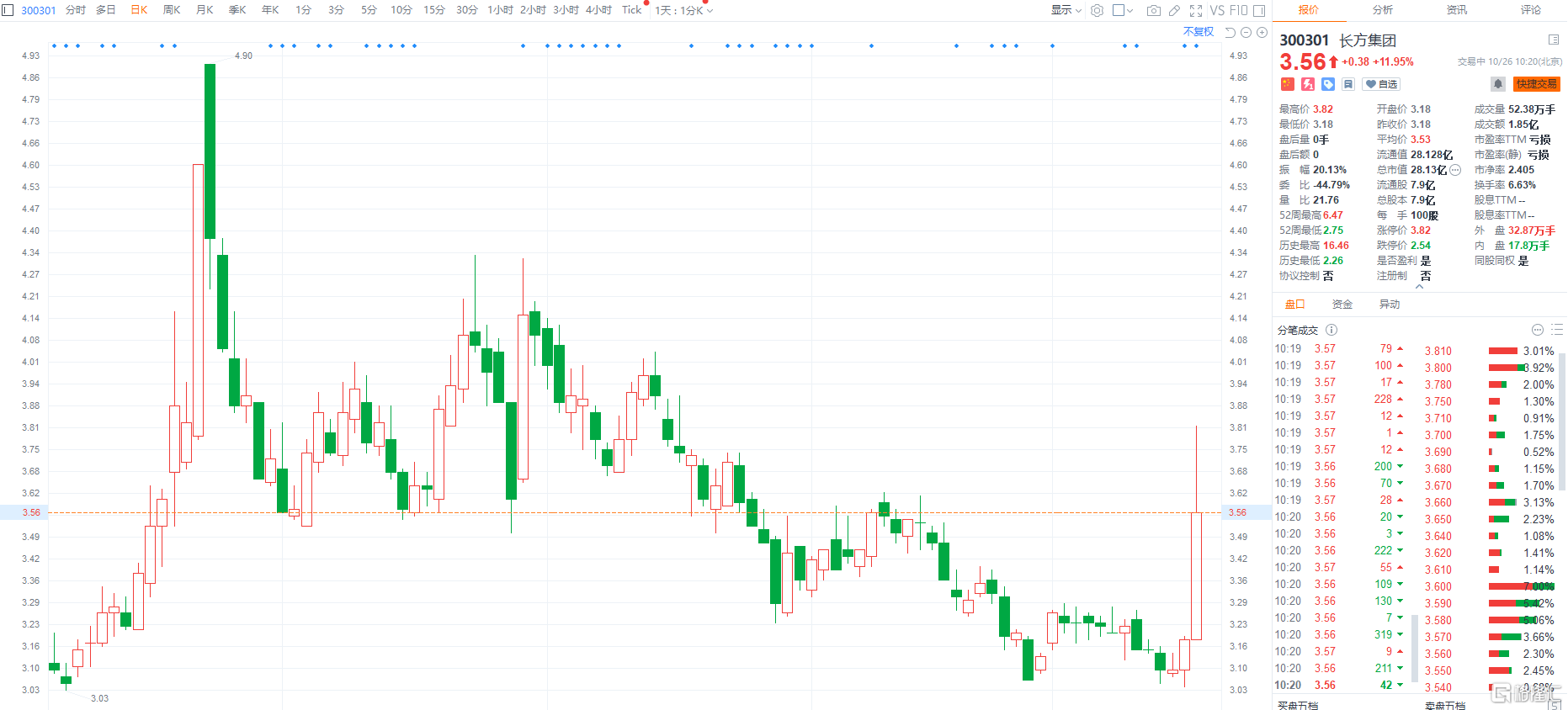Click first event diamond marker above chart
This screenshot has width=1568, height=710.
click(54, 45)
